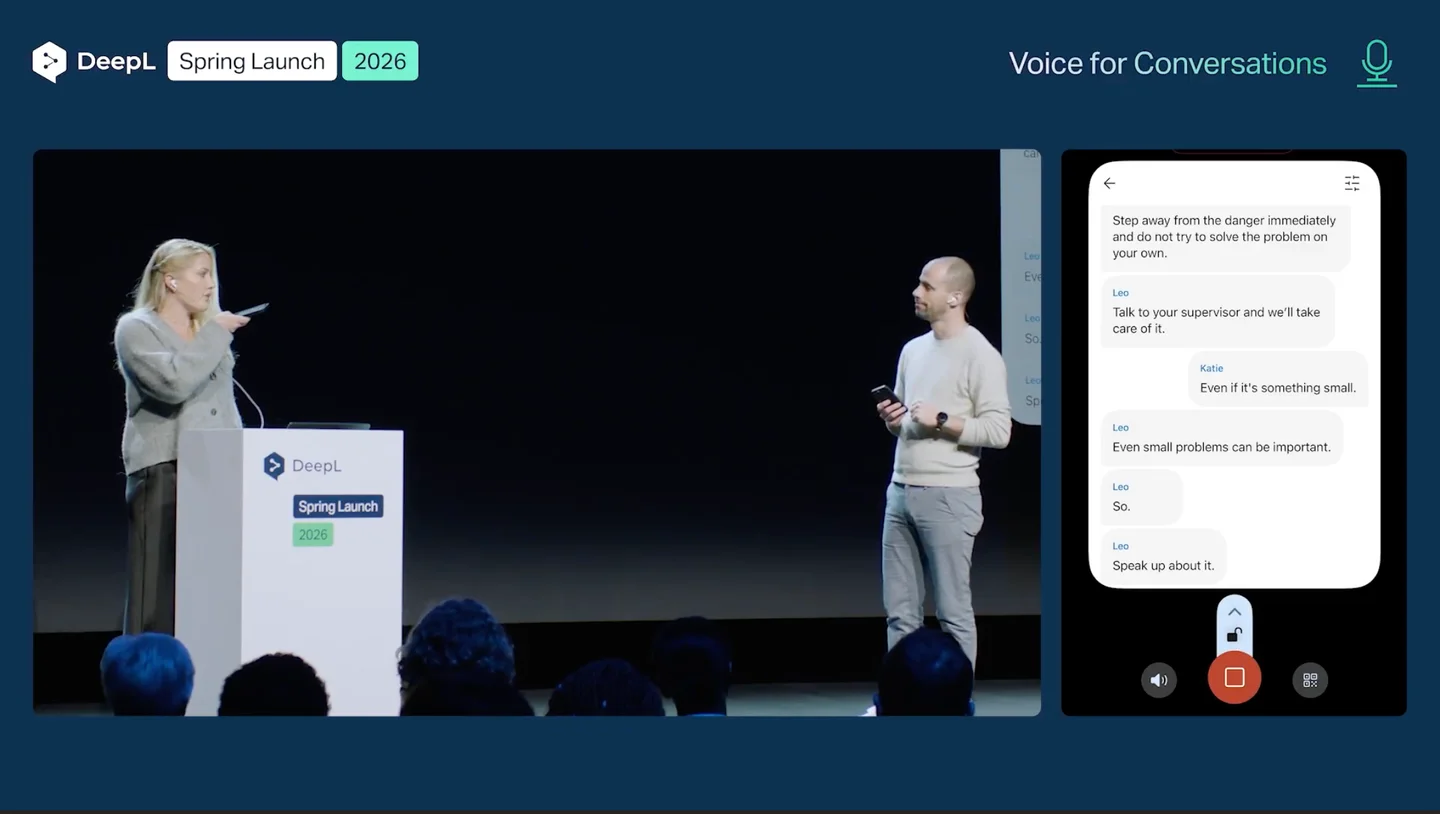1440x814 pixels.
Task: Mute audio playback with the speaker control
Action: tap(1159, 679)
